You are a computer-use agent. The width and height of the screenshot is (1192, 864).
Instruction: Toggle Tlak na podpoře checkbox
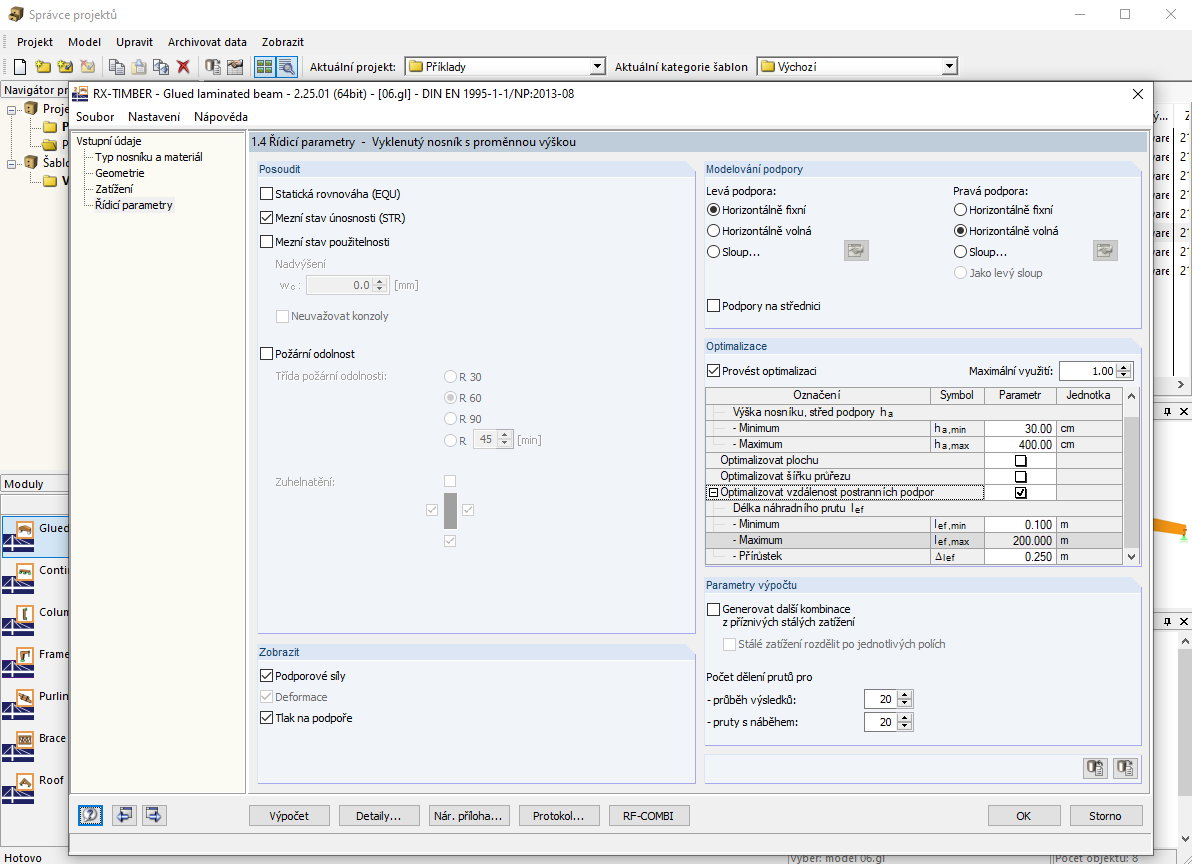pyautogui.click(x=266, y=717)
